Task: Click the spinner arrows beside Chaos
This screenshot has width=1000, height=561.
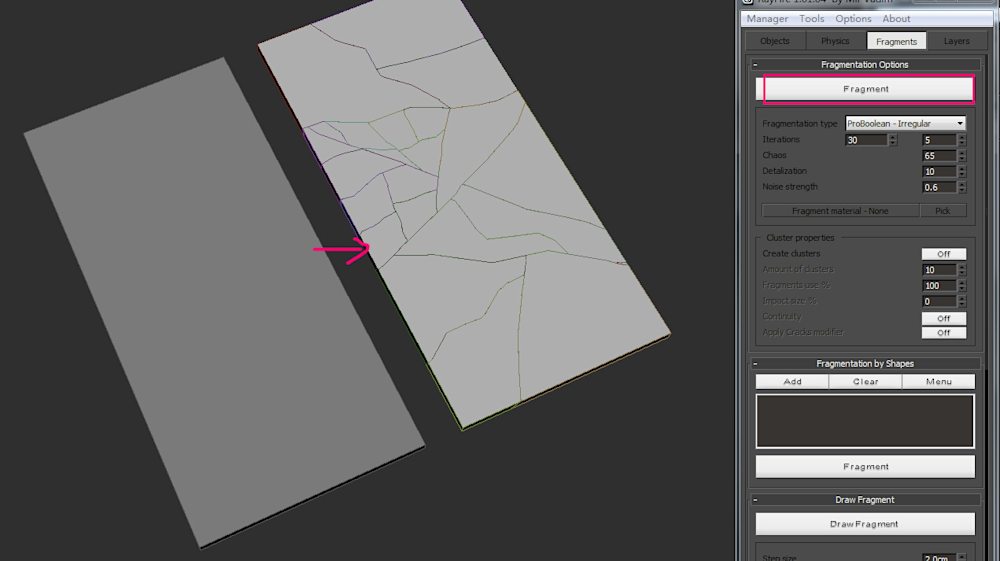Action: (x=962, y=156)
